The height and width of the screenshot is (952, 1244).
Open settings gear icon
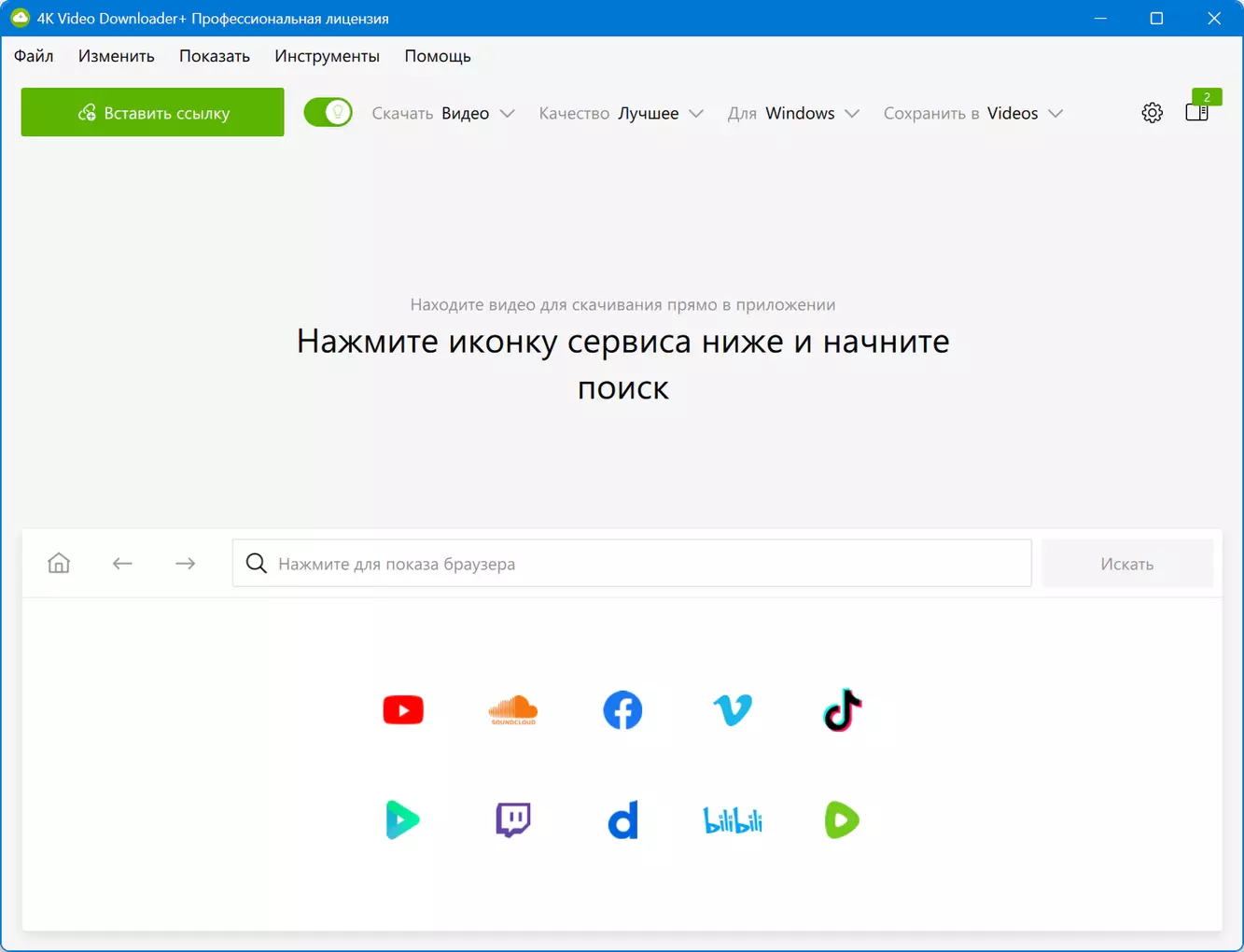click(x=1153, y=113)
